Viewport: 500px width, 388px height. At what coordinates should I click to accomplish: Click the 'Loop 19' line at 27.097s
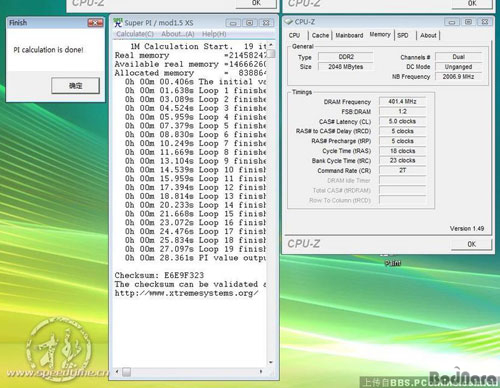coord(195,249)
